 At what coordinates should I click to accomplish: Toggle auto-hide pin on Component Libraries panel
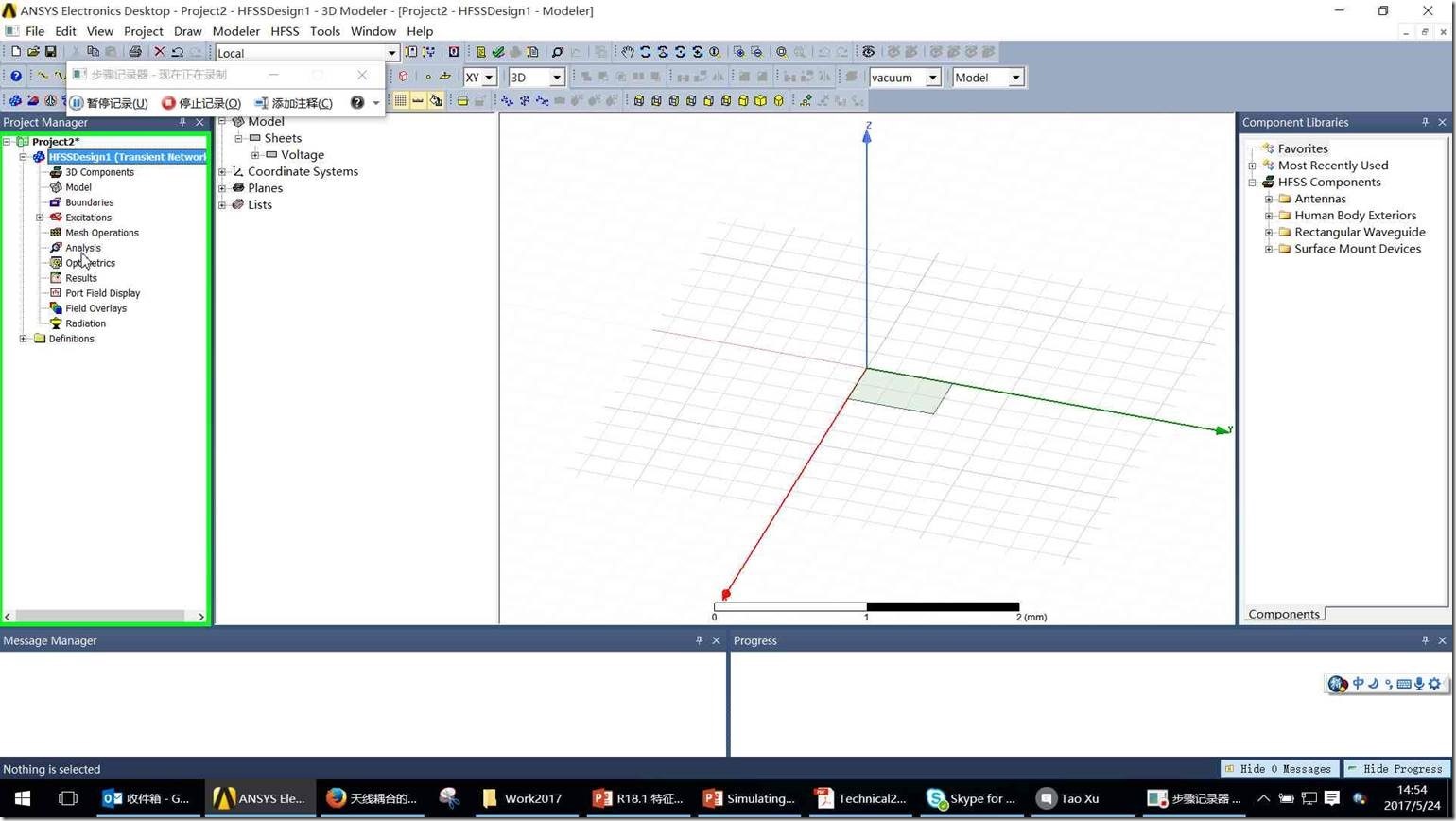[x=1425, y=122]
